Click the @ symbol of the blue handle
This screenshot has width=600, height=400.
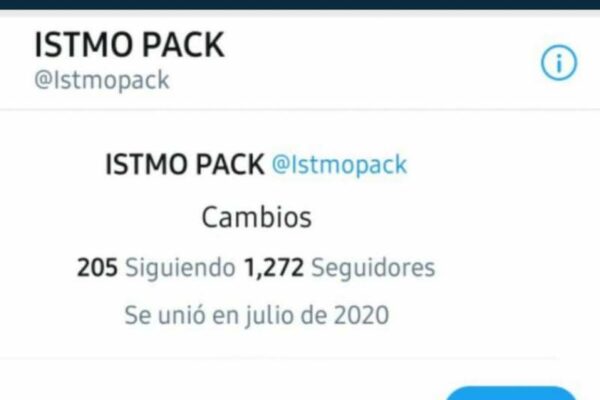(280, 165)
